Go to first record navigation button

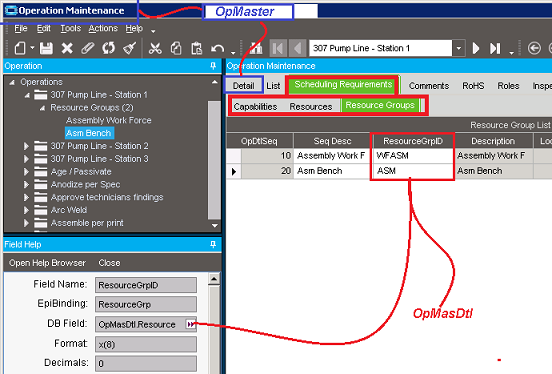click(278, 48)
